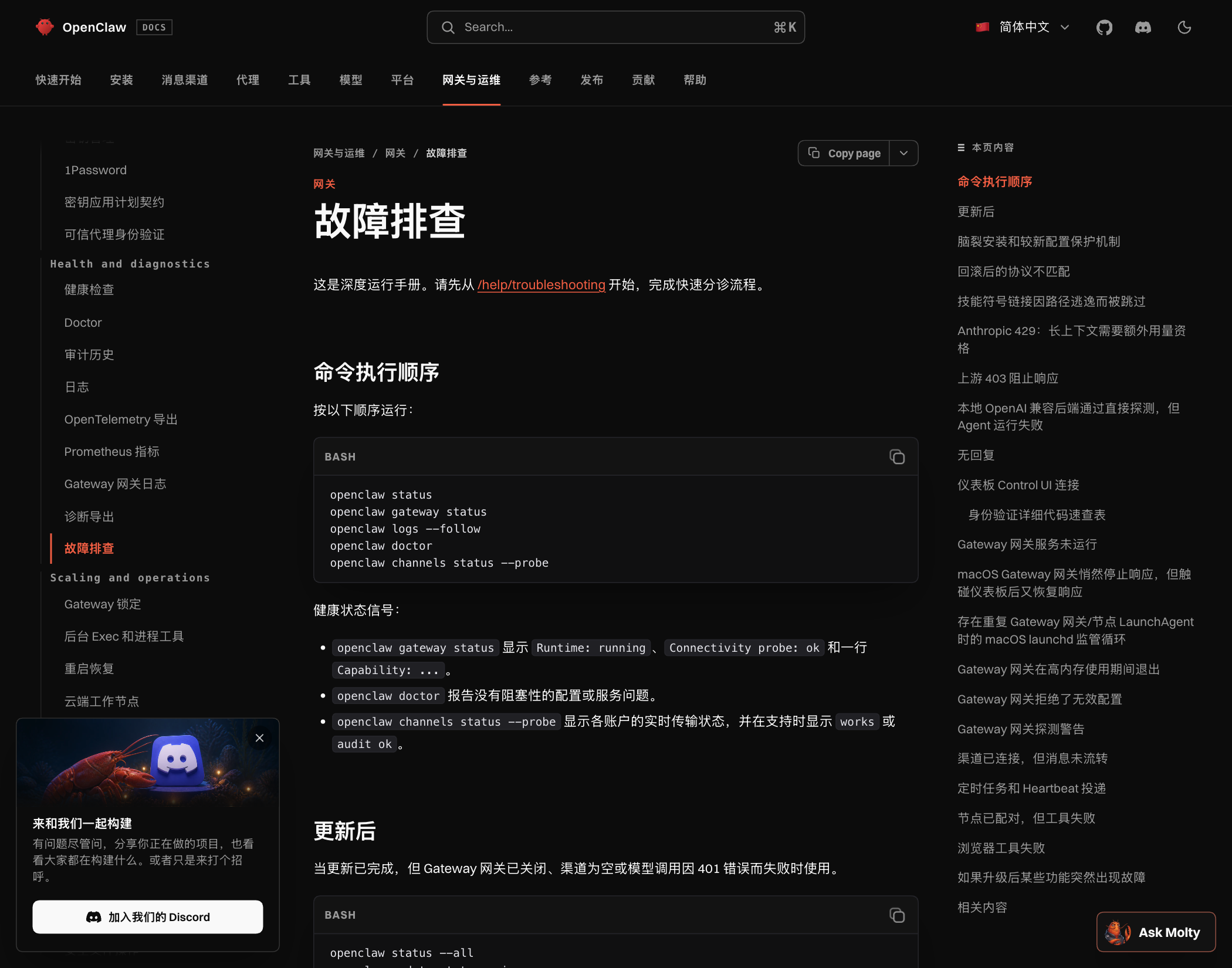Click 加入我们的 Discord button
The width and height of the screenshot is (1232, 968).
pyautogui.click(x=148, y=916)
